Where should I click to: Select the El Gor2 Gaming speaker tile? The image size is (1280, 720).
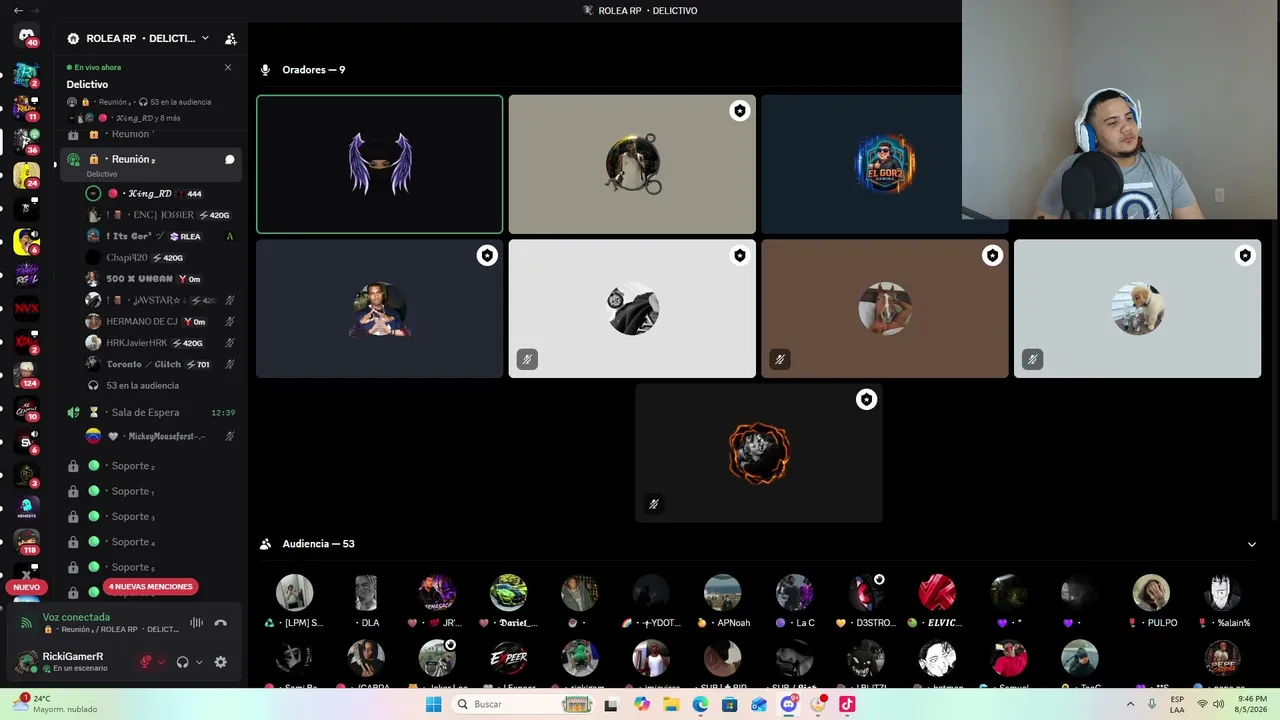pyautogui.click(x=884, y=164)
